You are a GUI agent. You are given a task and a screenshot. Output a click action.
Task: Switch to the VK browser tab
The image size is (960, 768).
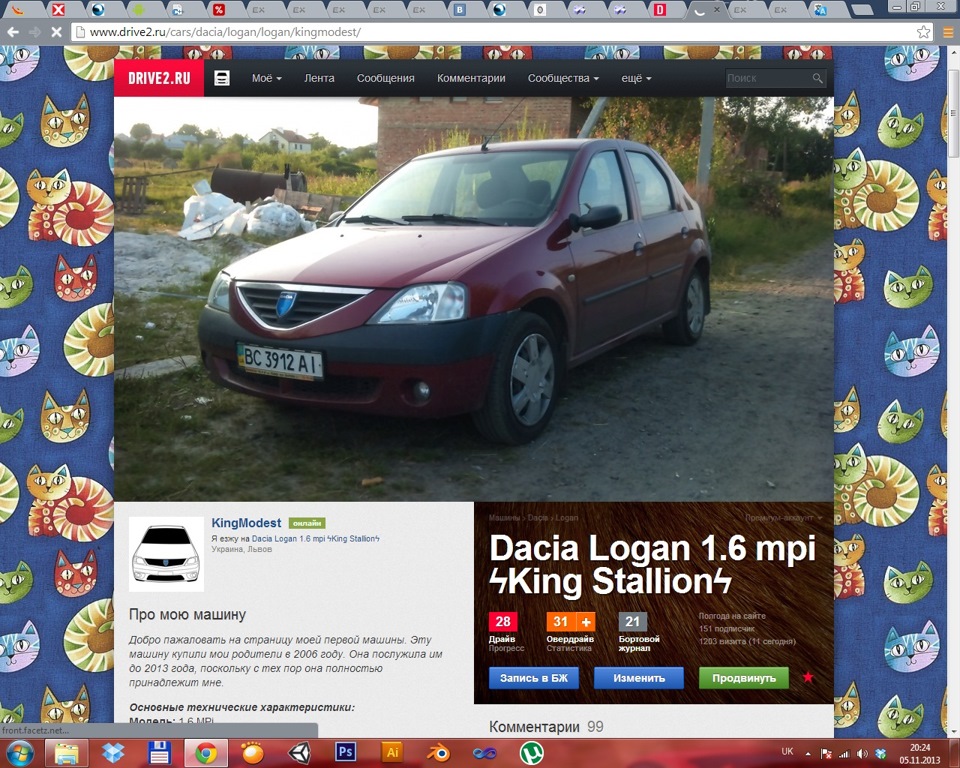tap(459, 9)
